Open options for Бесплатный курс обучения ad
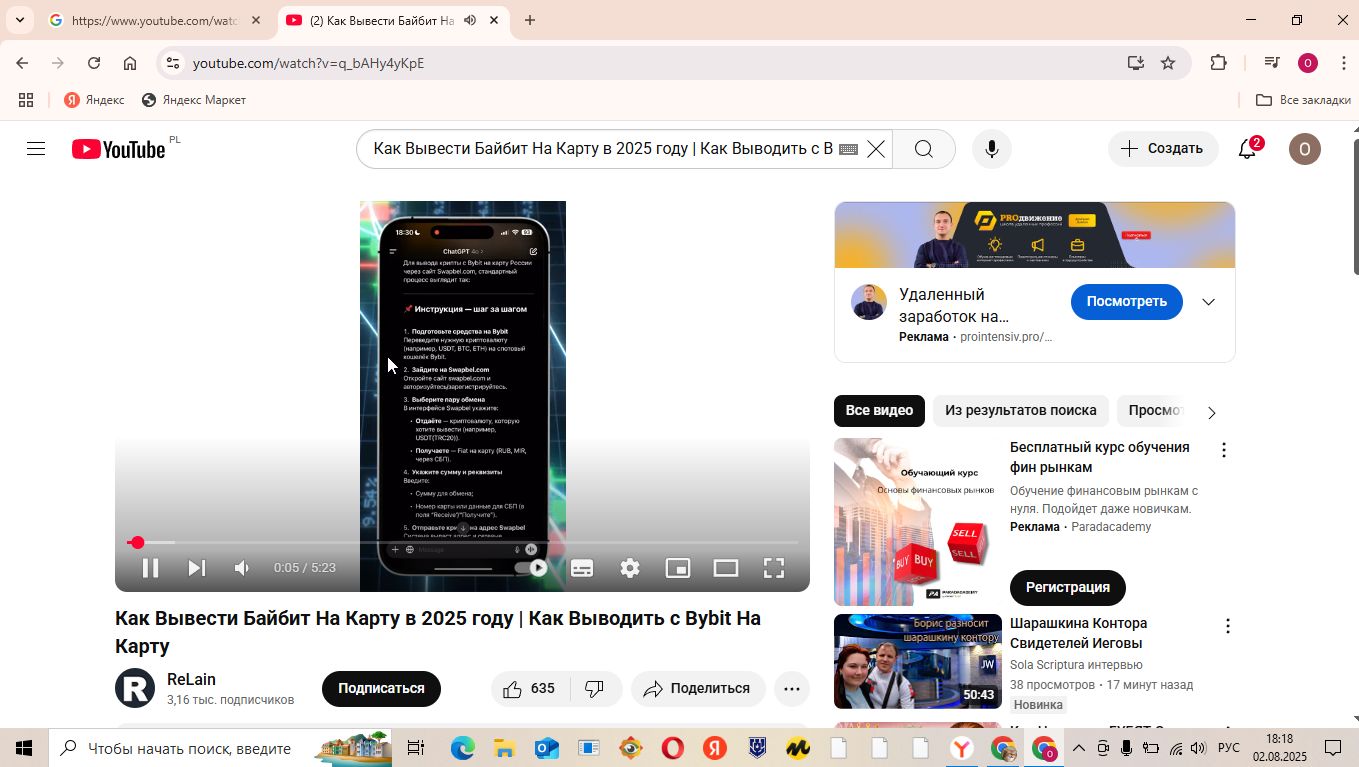Screen dimensions: 1359x767 [x=1223, y=451]
